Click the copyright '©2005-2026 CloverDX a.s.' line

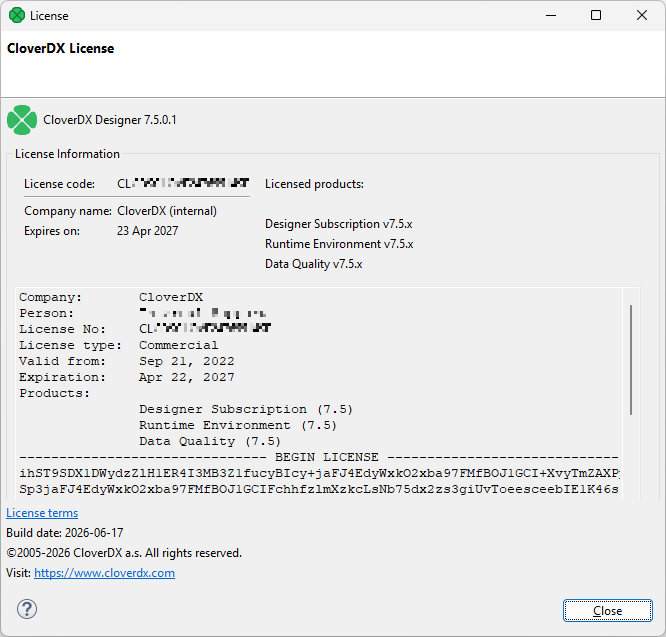pyautogui.click(x=124, y=553)
